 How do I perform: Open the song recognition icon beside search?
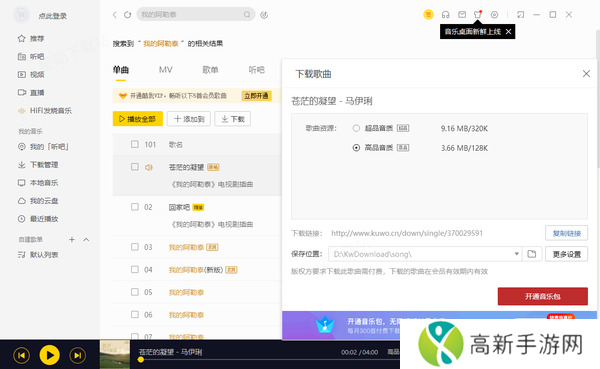pos(264,15)
